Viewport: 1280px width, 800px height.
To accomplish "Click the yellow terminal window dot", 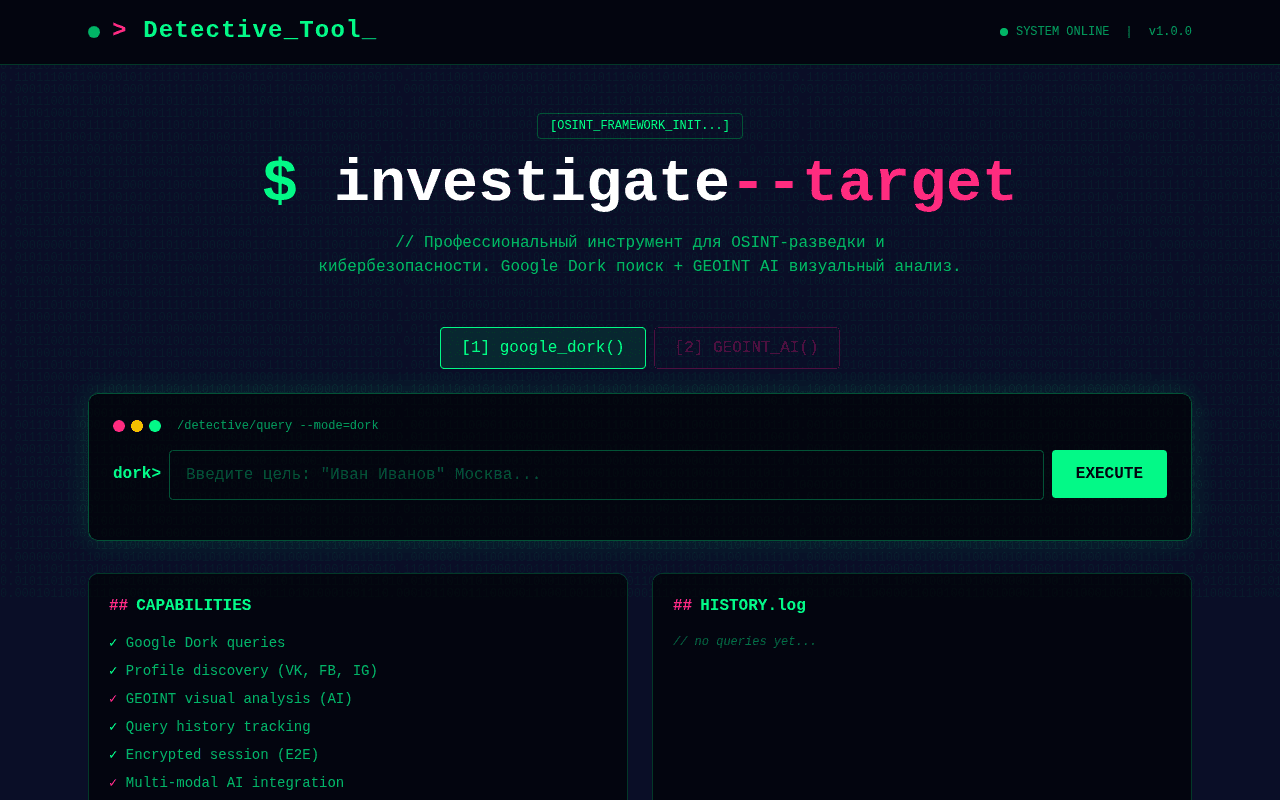I will [x=137, y=426].
